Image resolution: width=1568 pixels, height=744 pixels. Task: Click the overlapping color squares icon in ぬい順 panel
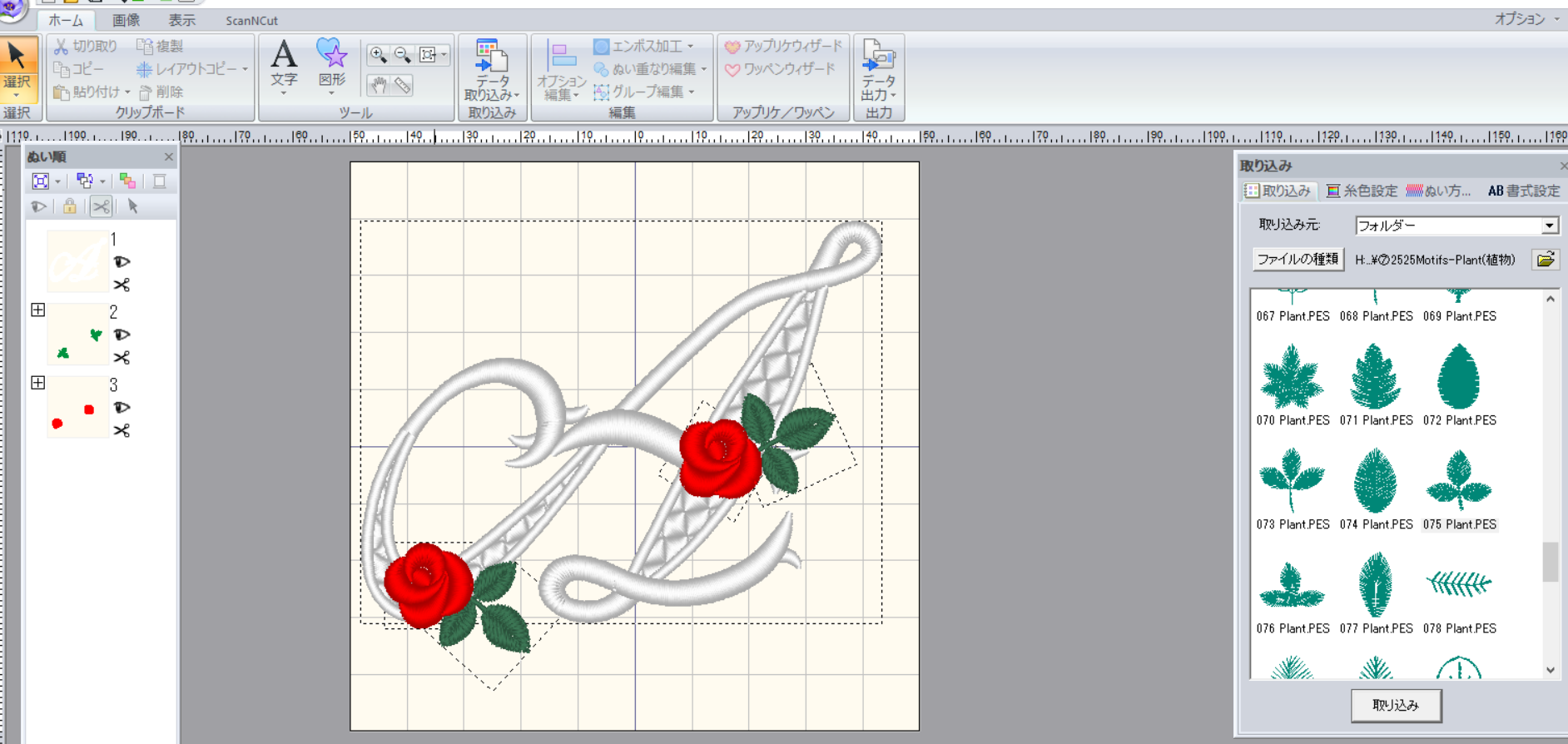point(127,181)
